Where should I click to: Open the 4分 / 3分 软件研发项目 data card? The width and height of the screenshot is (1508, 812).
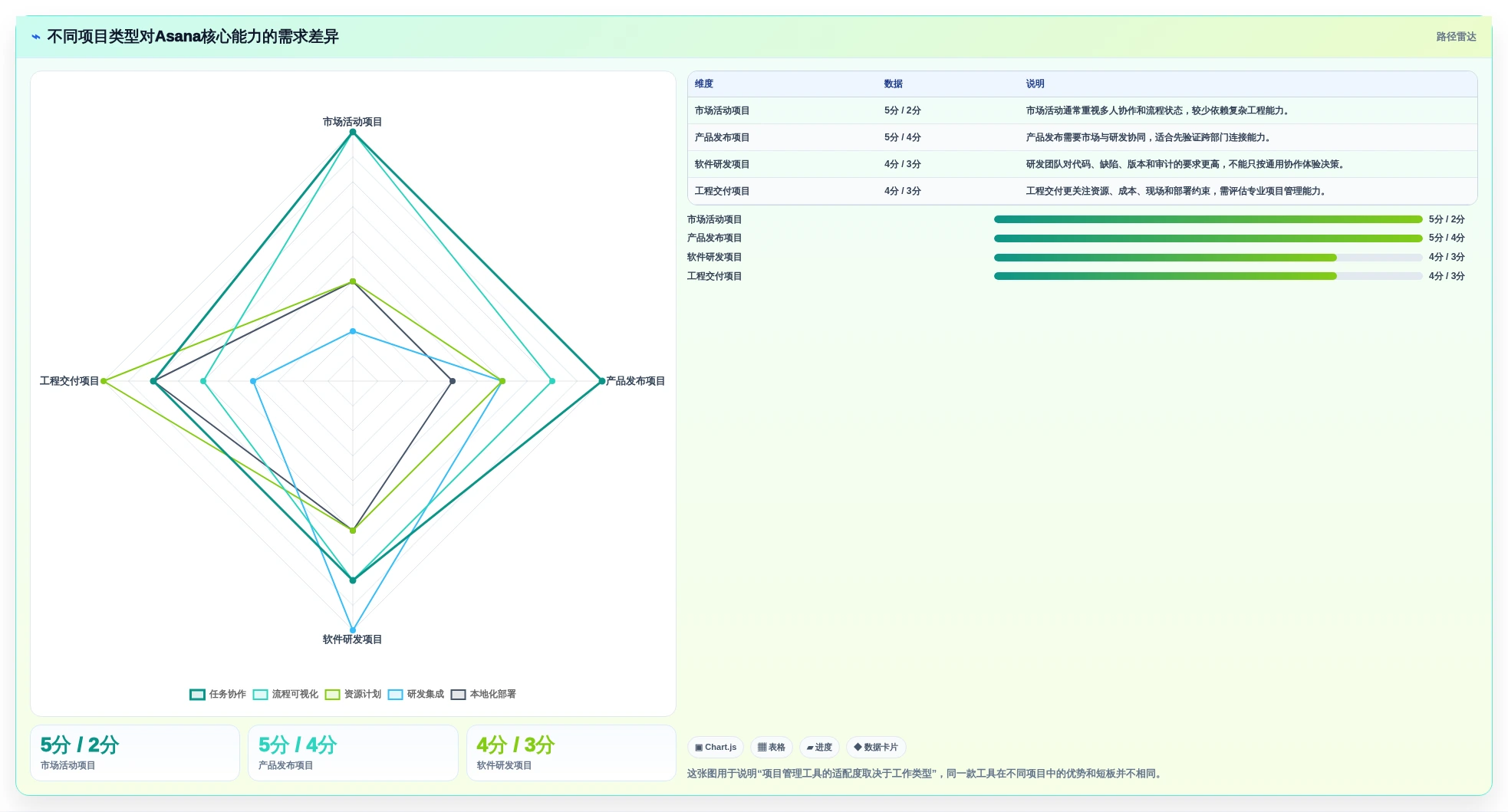pos(571,753)
